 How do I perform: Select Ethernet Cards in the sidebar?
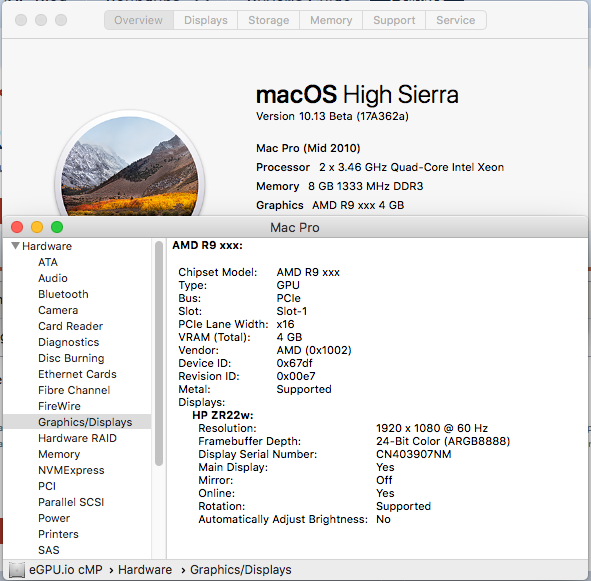pyautogui.click(x=77, y=374)
